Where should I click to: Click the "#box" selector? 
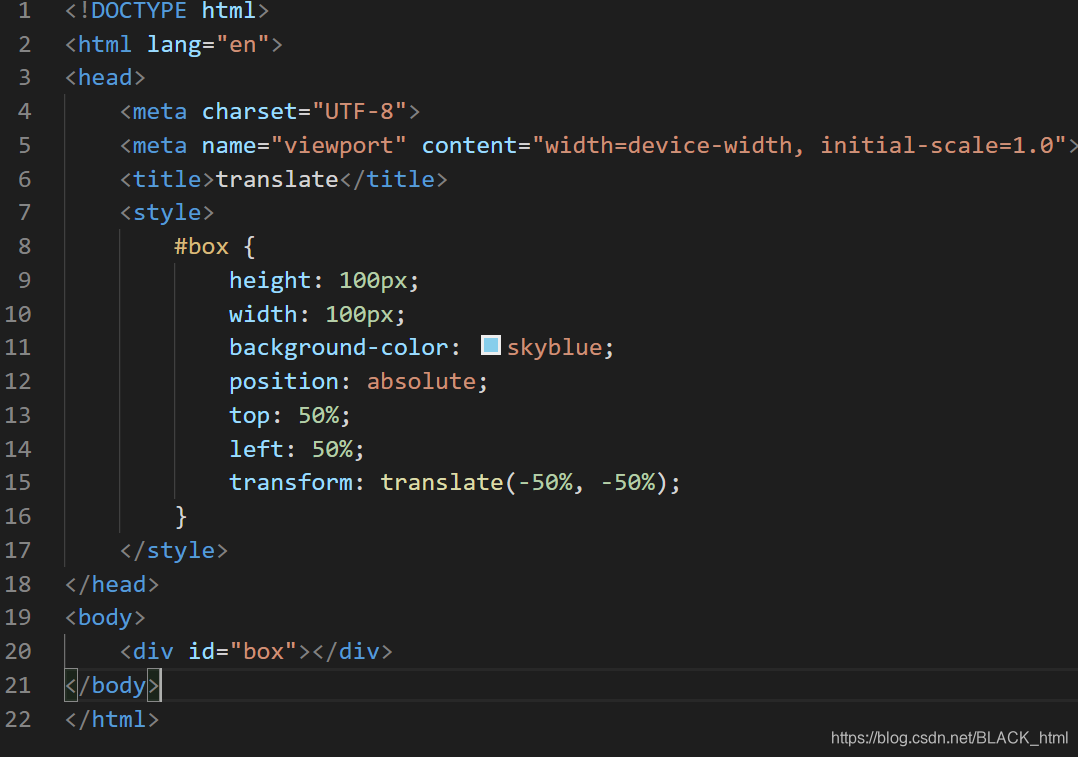(x=201, y=246)
